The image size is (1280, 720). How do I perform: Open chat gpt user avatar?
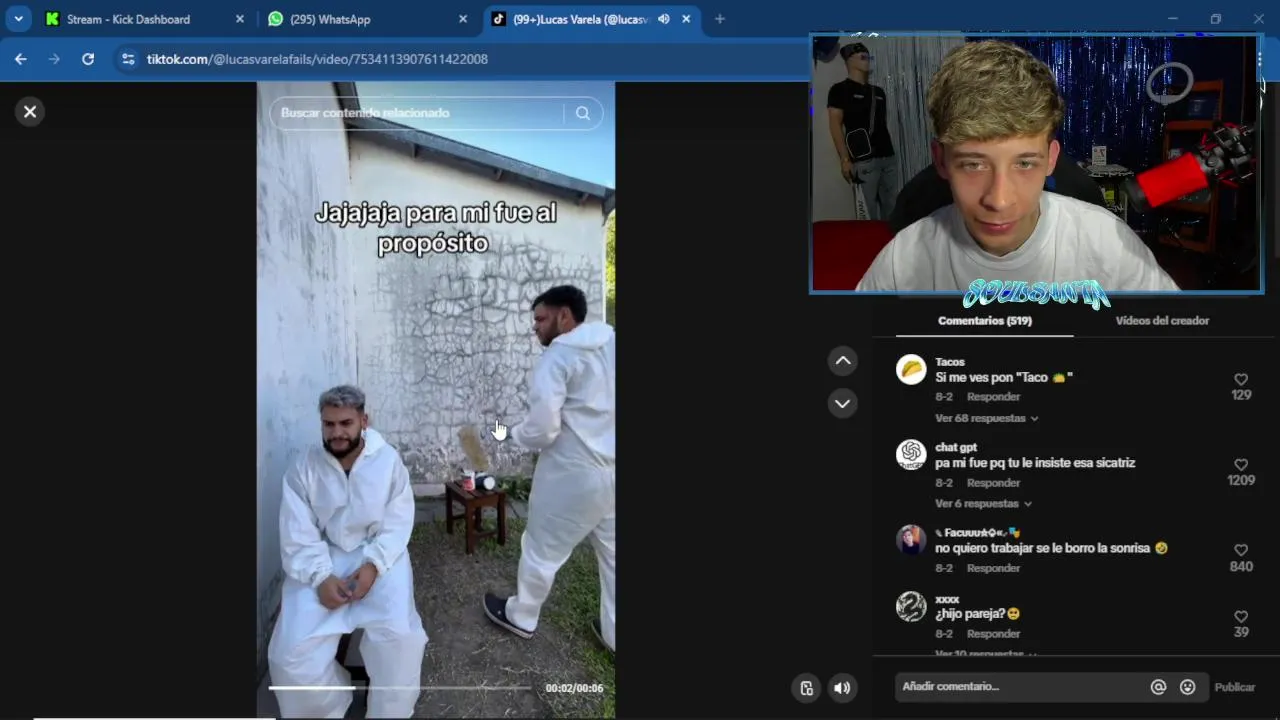911,455
